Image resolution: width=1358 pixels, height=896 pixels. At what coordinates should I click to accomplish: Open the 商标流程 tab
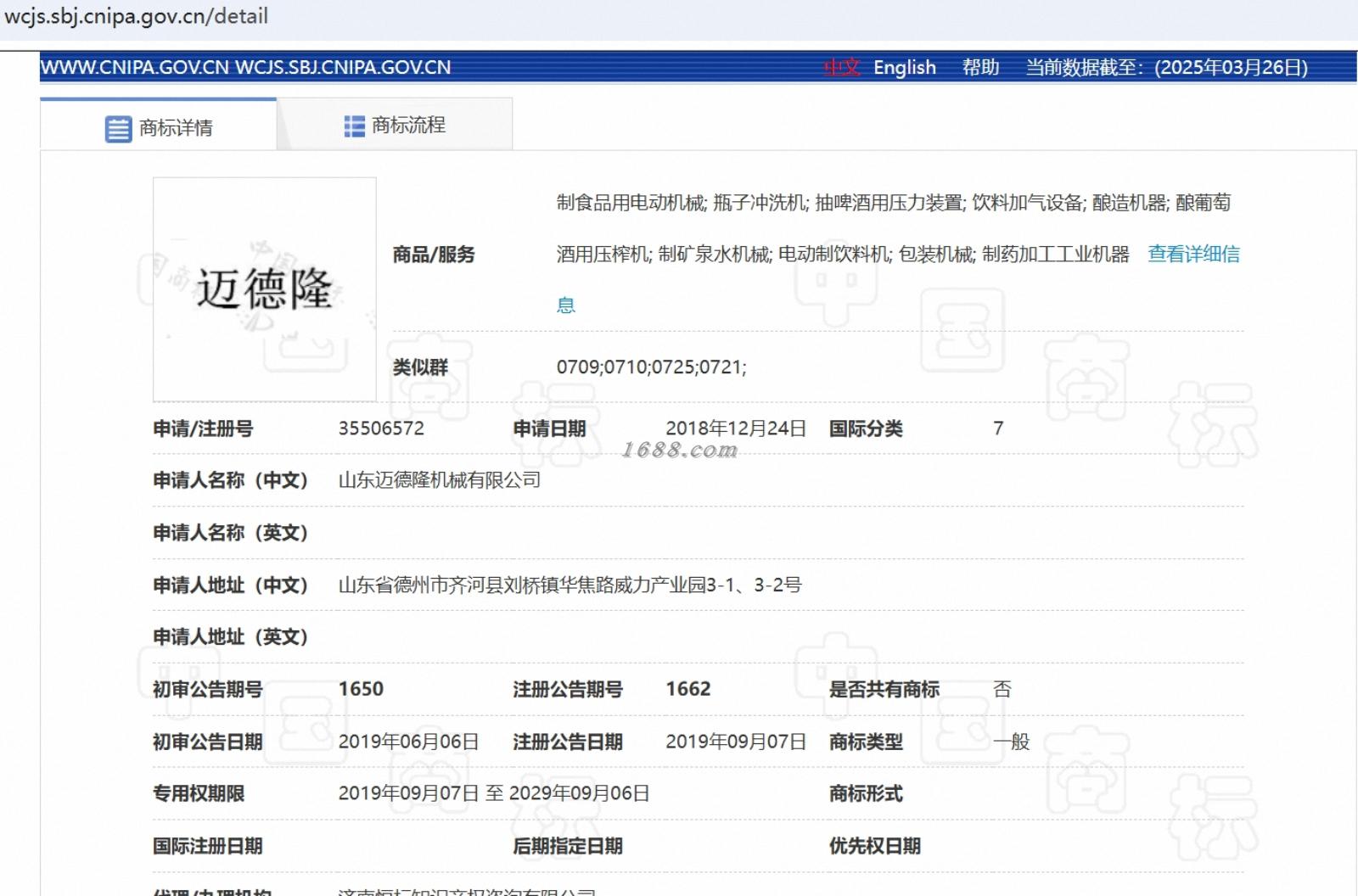pyautogui.click(x=395, y=125)
